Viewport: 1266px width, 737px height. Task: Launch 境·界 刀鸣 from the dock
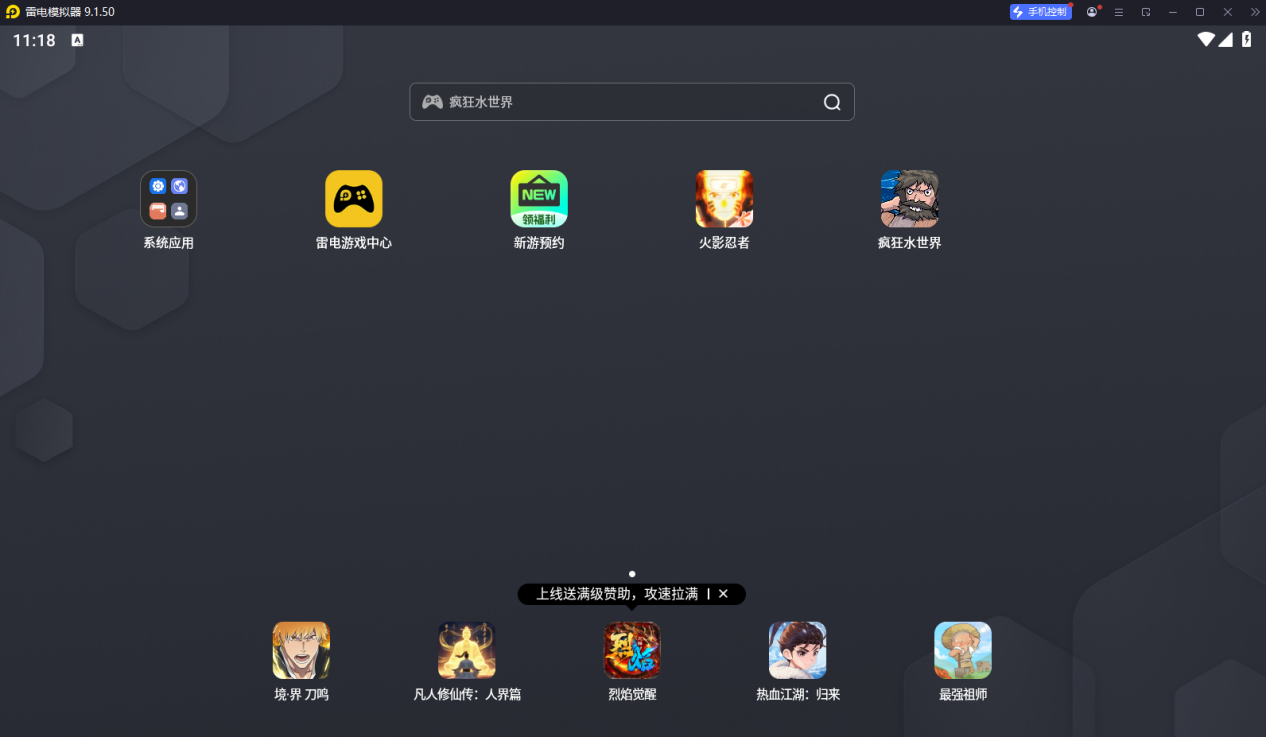301,650
